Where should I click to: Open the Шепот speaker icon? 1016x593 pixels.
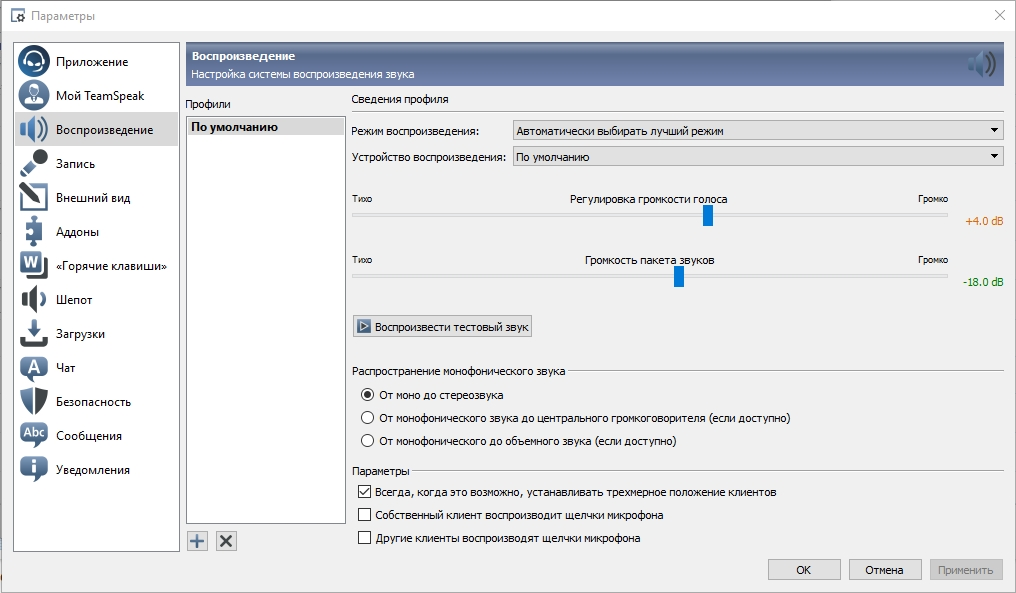[34, 299]
